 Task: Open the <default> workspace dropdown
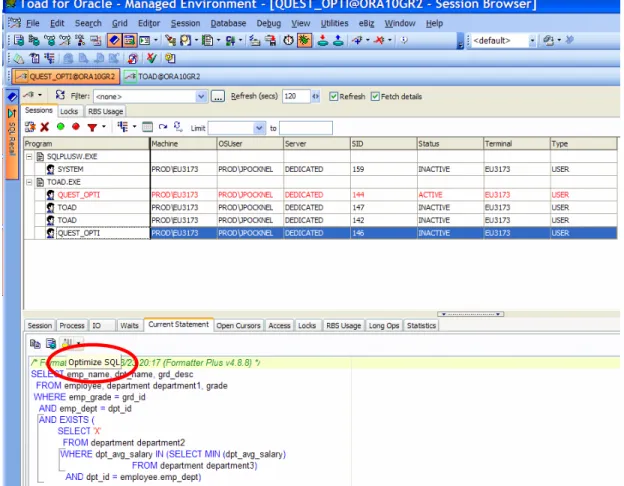click(x=532, y=41)
